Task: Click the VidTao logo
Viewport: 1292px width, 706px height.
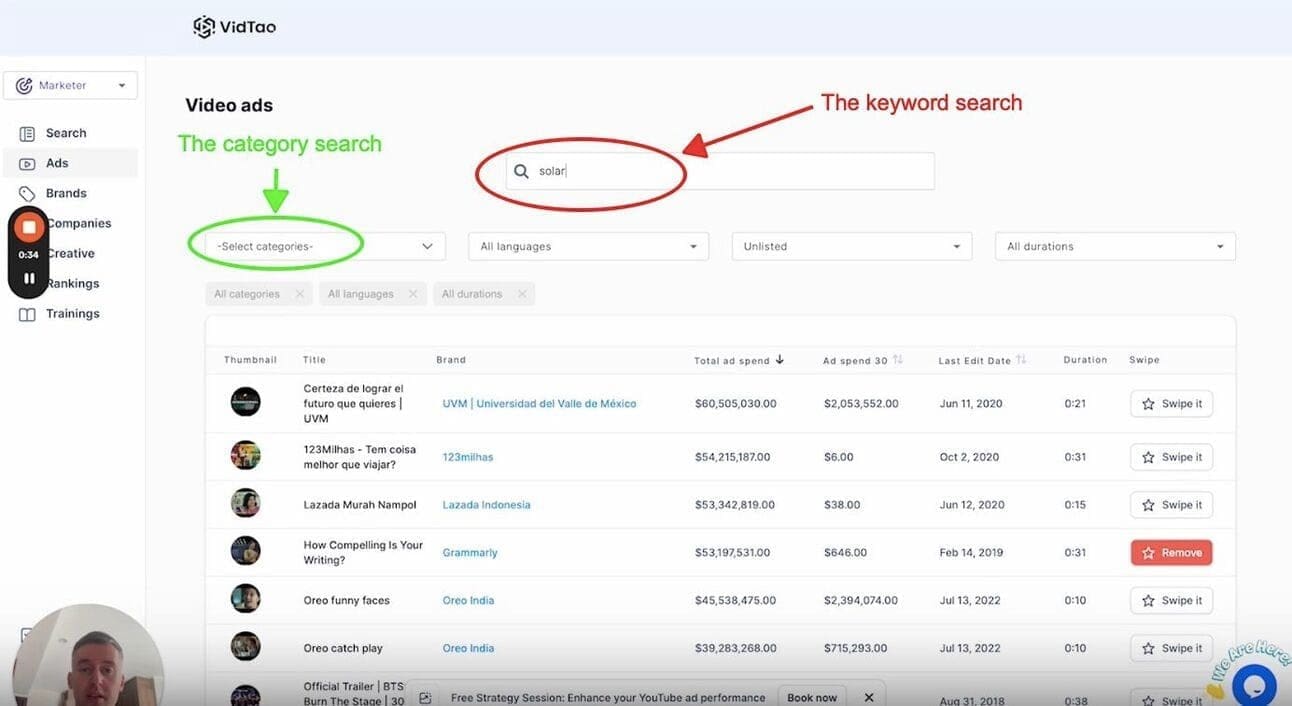Action: (x=234, y=27)
